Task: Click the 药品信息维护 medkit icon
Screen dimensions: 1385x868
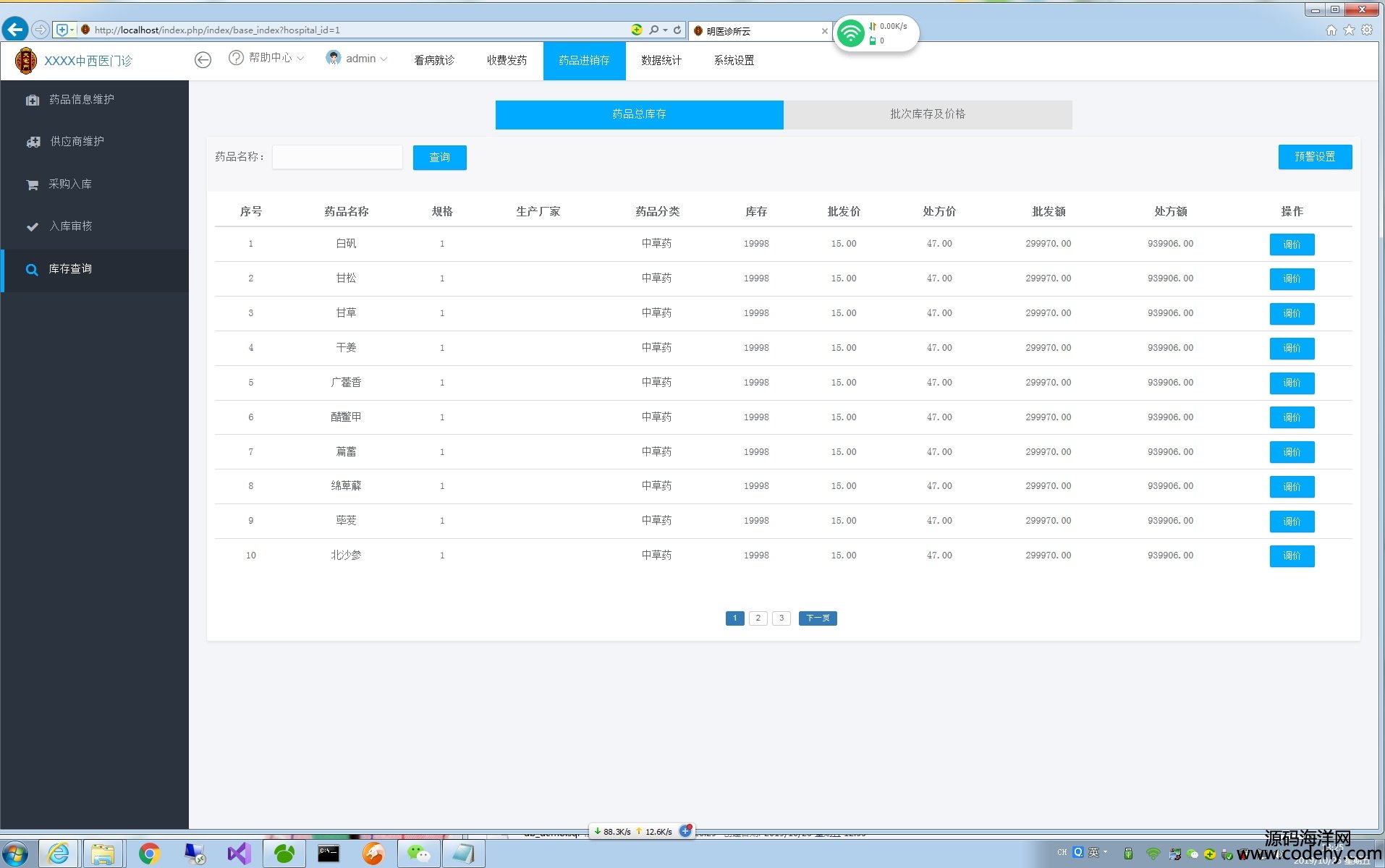Action: (x=33, y=100)
